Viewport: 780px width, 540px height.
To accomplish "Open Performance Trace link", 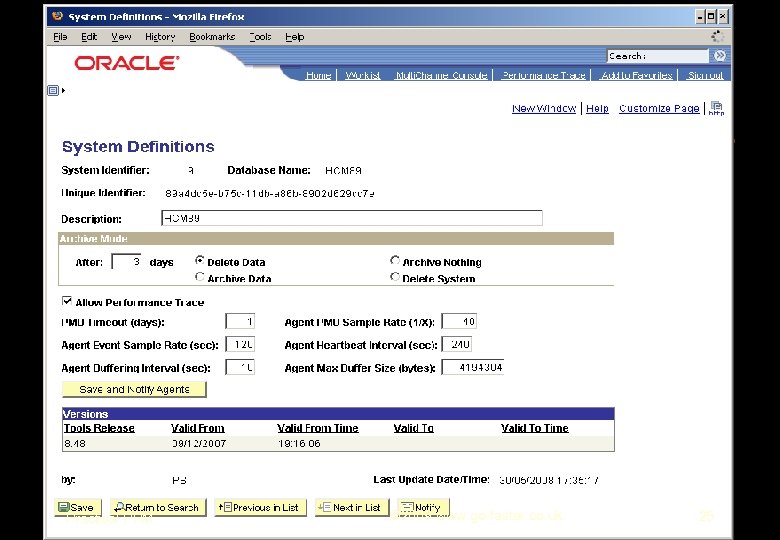I will coord(543,75).
